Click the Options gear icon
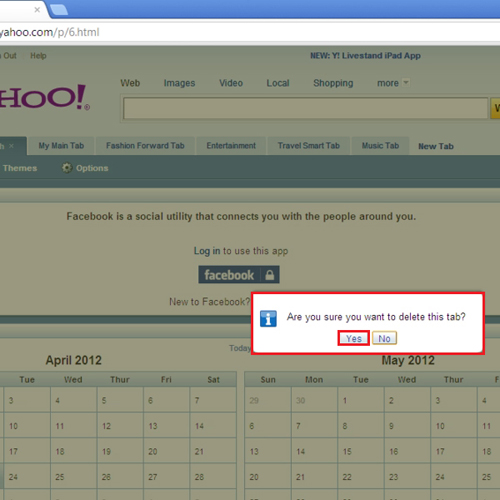 click(67, 168)
